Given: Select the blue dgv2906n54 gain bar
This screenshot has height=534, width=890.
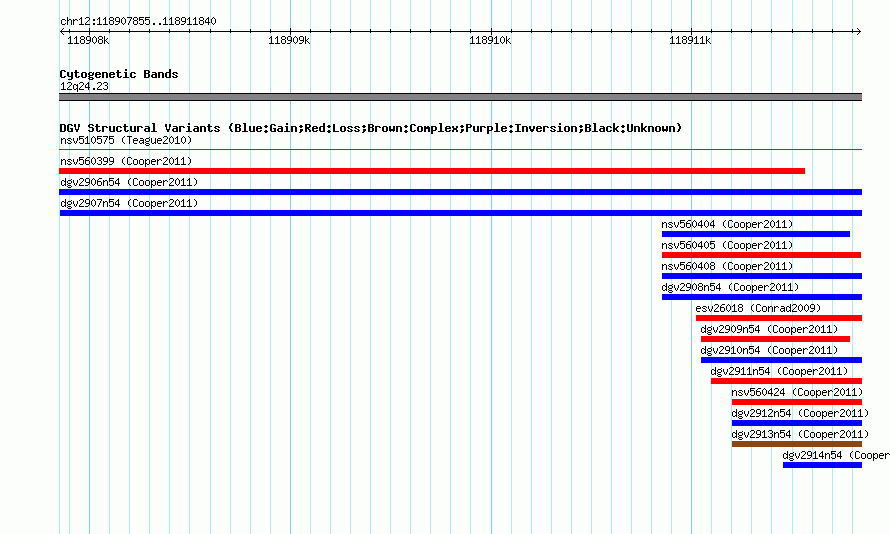Looking at the screenshot, I should coord(460,192).
